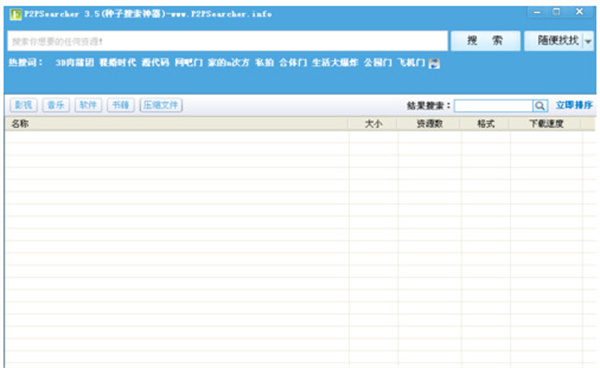Sort by the 下载速度 column header
The height and width of the screenshot is (368, 600).
546,124
